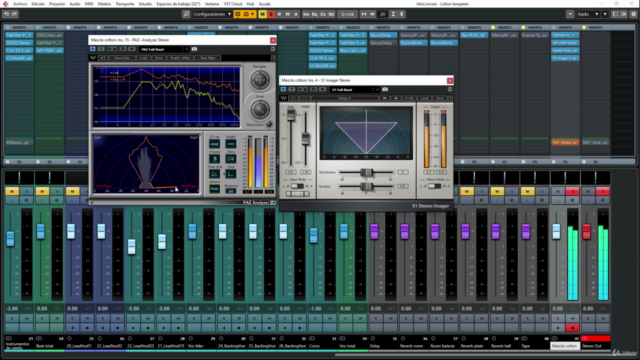This screenshot has width=640, height=360.
Task: Click PAZ Analyzer plugin activate power icon
Action: click(x=93, y=49)
